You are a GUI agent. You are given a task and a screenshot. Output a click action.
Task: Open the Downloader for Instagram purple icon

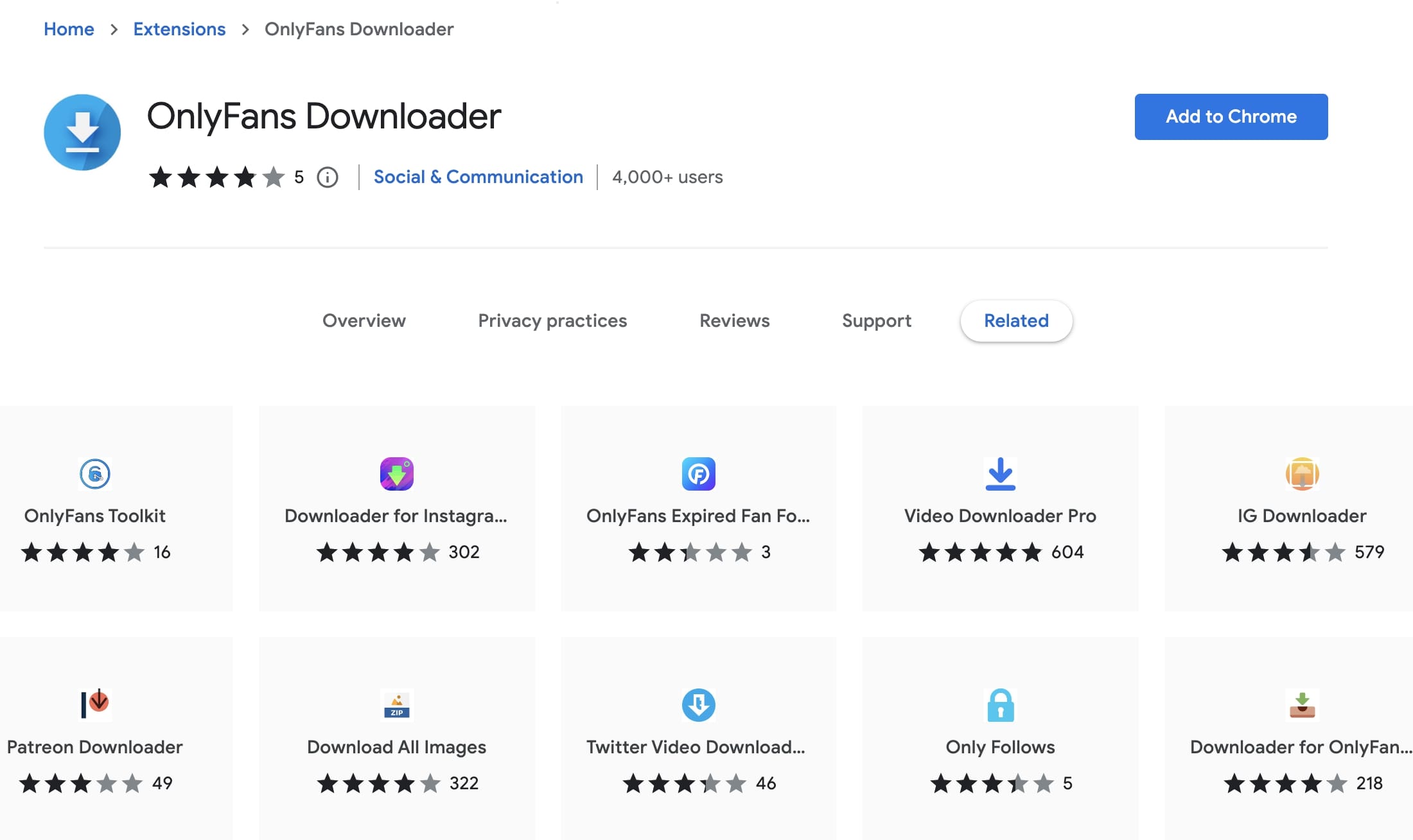(396, 474)
